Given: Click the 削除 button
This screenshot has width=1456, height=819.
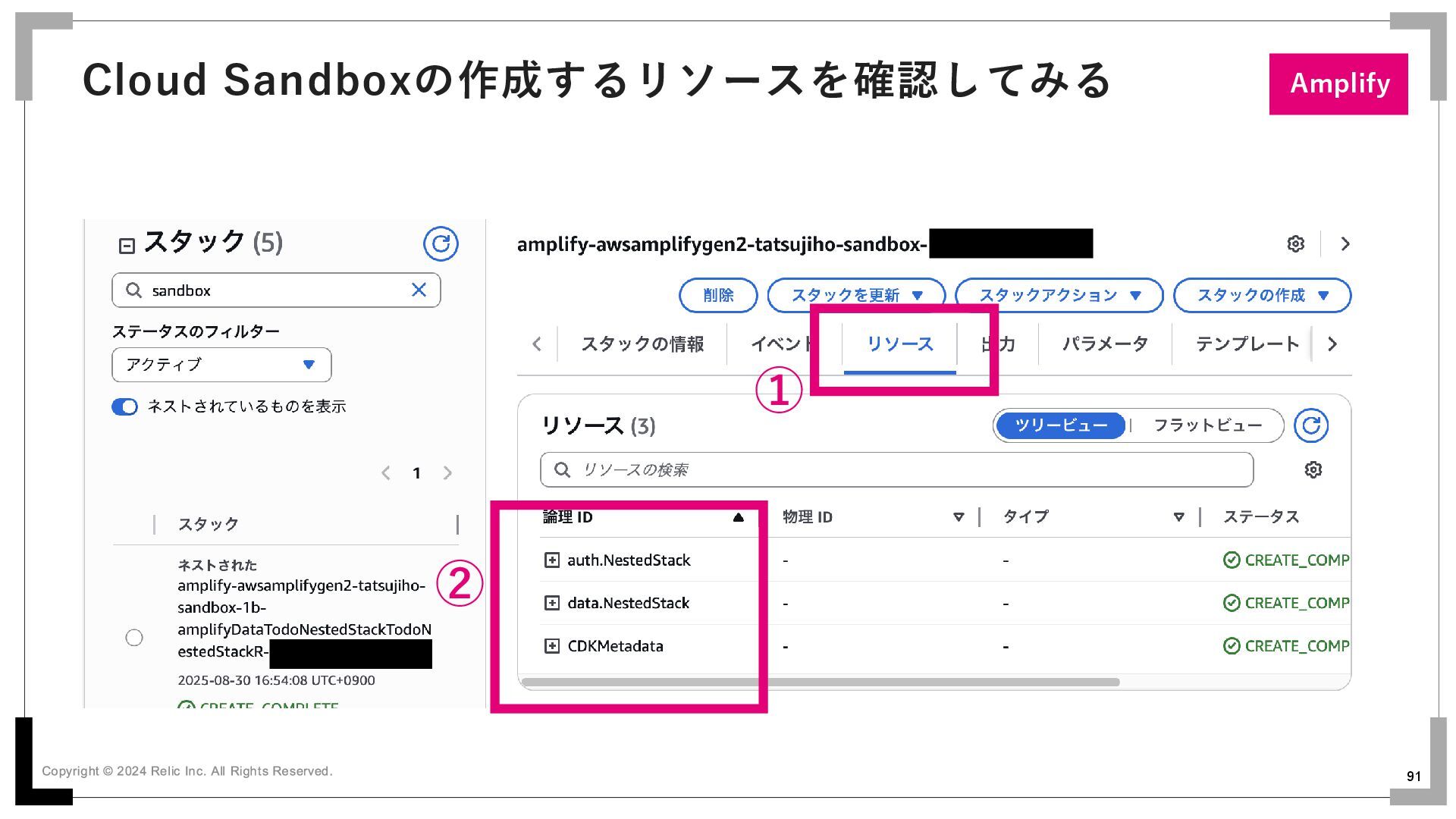Looking at the screenshot, I should tap(718, 295).
